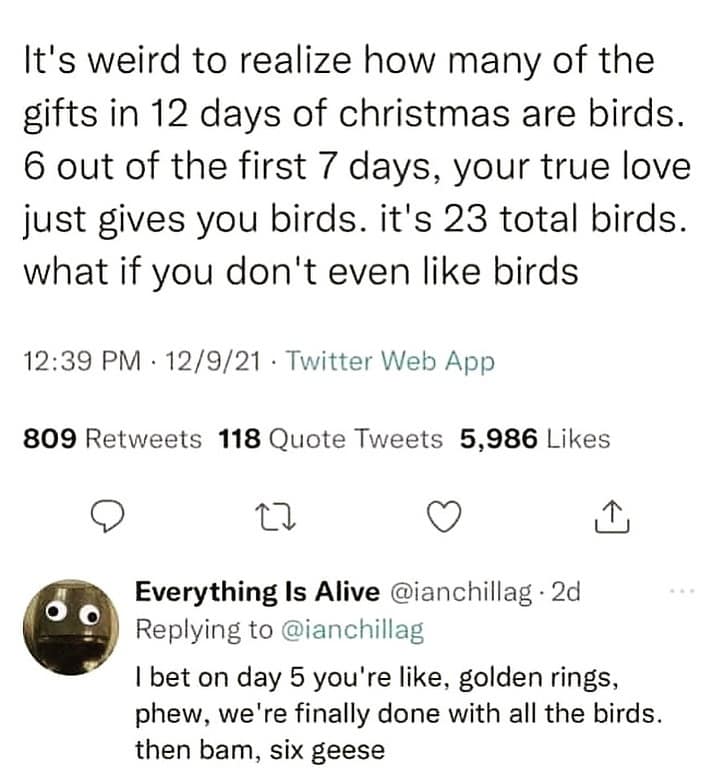Click the Everything Is Alive profile avatar
Viewport: 713px width, 776px height.
tap(67, 625)
